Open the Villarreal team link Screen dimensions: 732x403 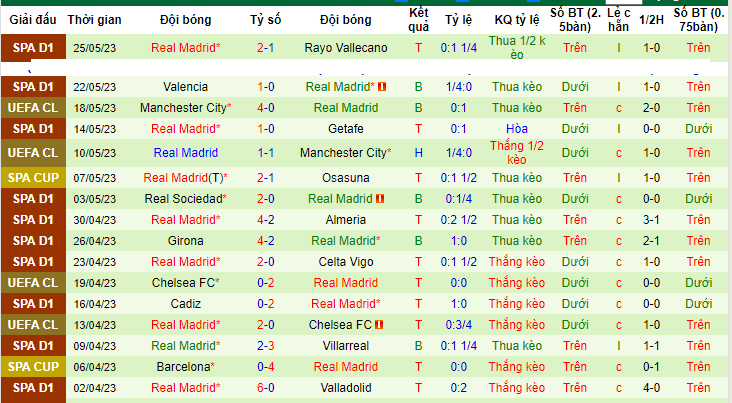coord(346,346)
